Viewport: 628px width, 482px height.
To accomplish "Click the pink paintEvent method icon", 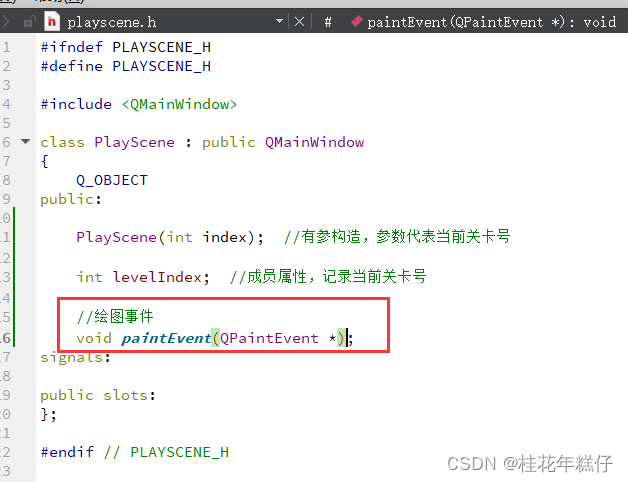I will (356, 21).
